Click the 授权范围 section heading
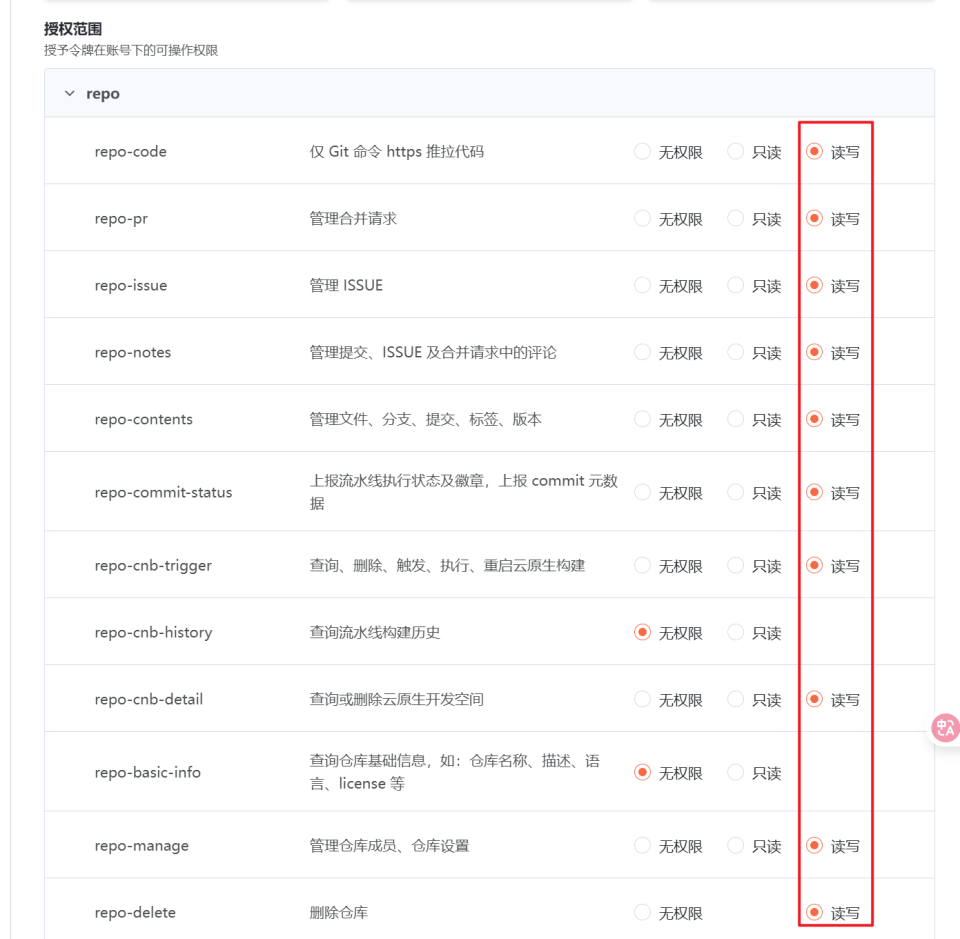This screenshot has height=939, width=960. click(x=73, y=29)
